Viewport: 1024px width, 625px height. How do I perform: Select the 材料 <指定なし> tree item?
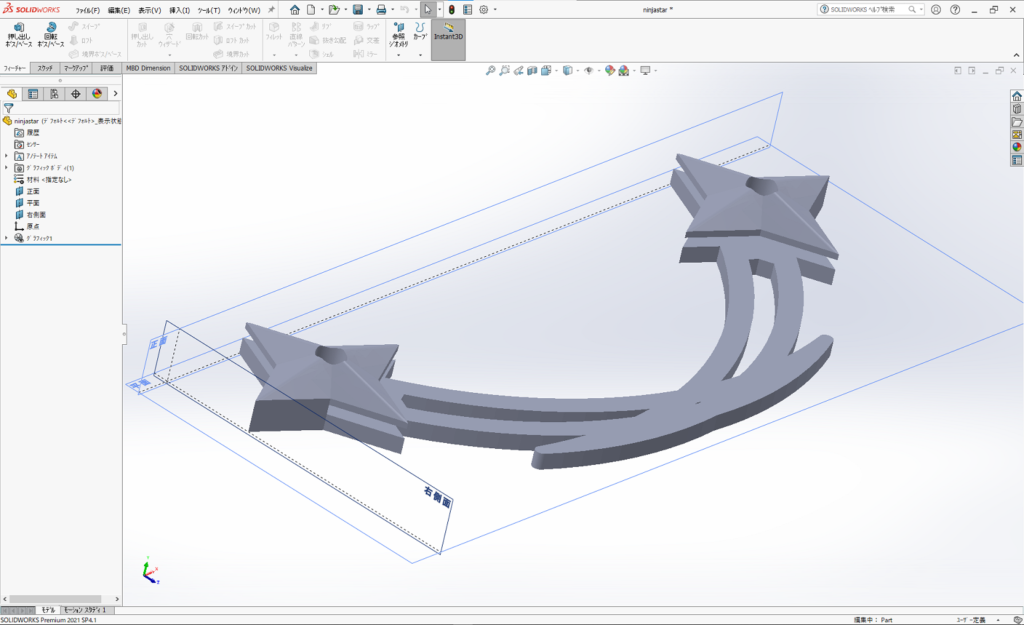43,180
